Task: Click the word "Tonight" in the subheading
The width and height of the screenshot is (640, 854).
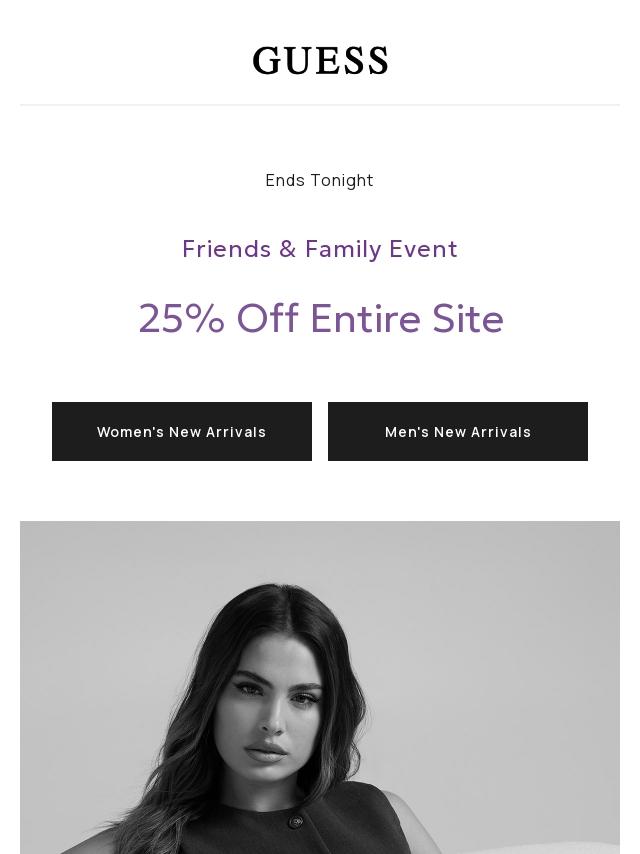Action: click(x=341, y=180)
